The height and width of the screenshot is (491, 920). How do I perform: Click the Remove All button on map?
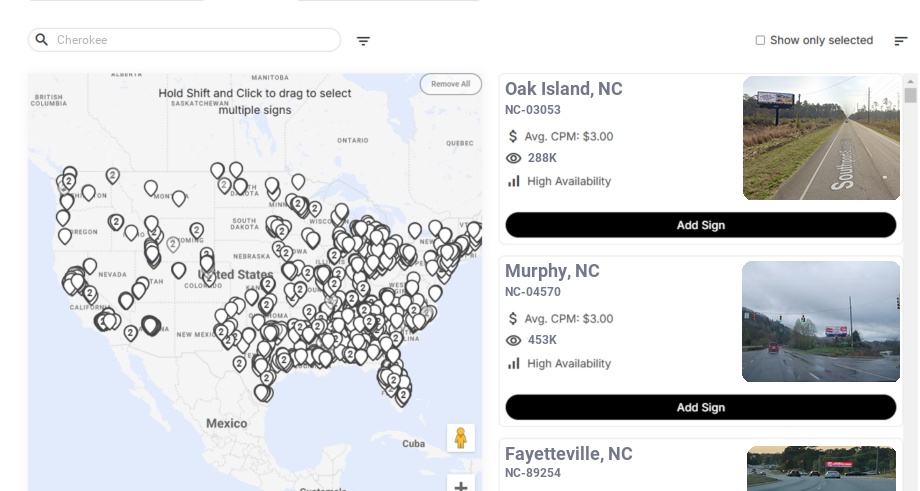(450, 84)
